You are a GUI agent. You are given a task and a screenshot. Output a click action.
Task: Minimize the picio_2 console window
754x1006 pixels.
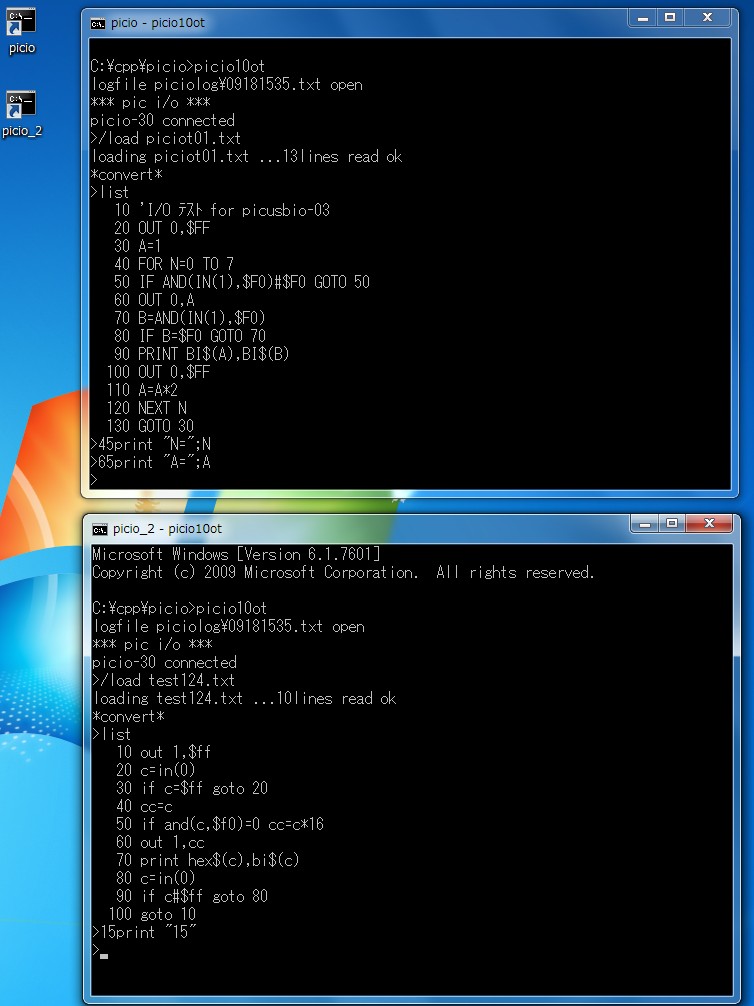coord(645,524)
